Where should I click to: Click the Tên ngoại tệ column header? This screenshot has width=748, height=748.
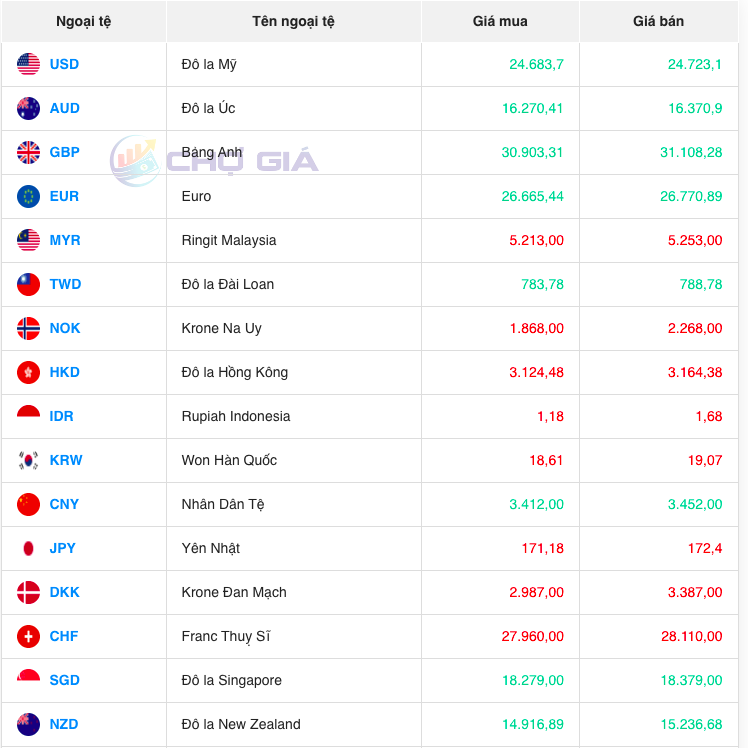(293, 21)
